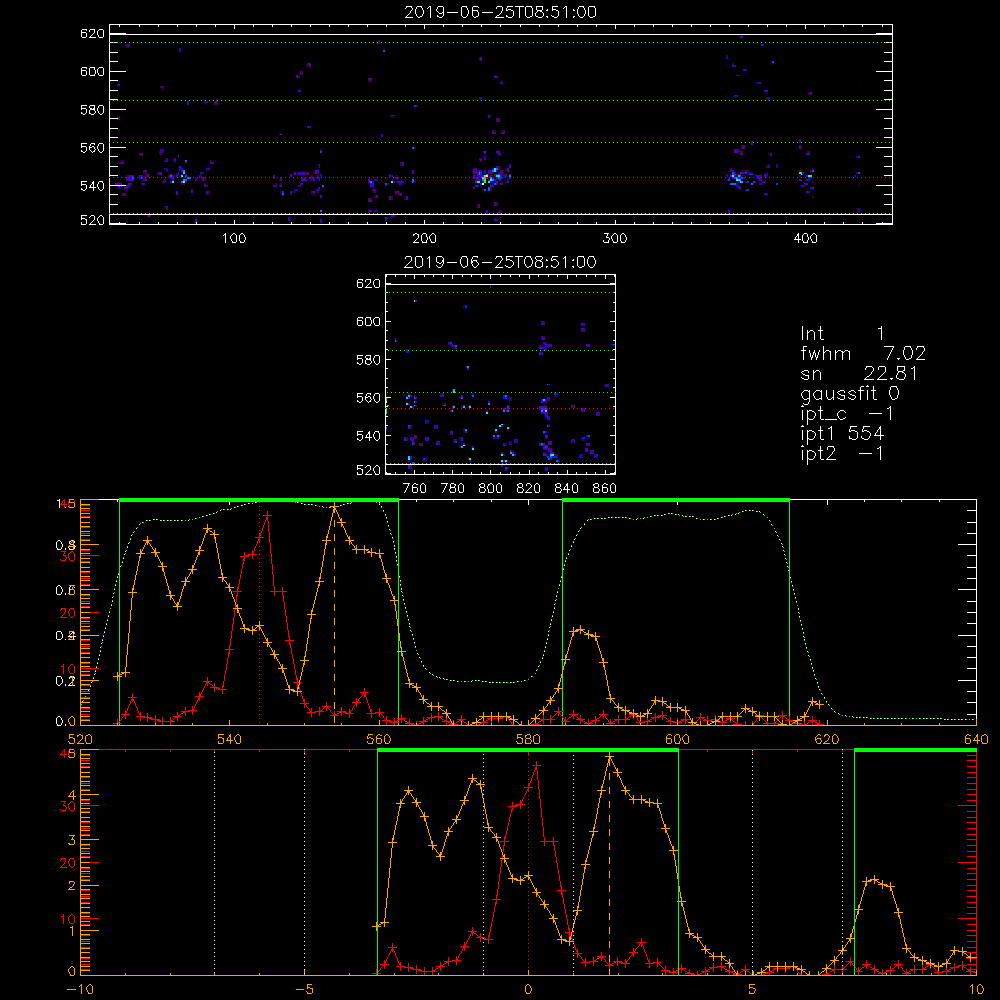Click the bright cluster near x=230 in top image

tap(490, 177)
